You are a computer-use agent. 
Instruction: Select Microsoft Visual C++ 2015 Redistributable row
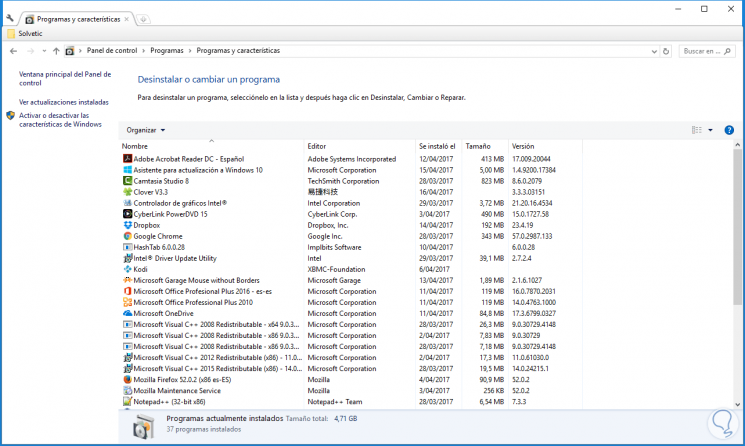click(352, 368)
